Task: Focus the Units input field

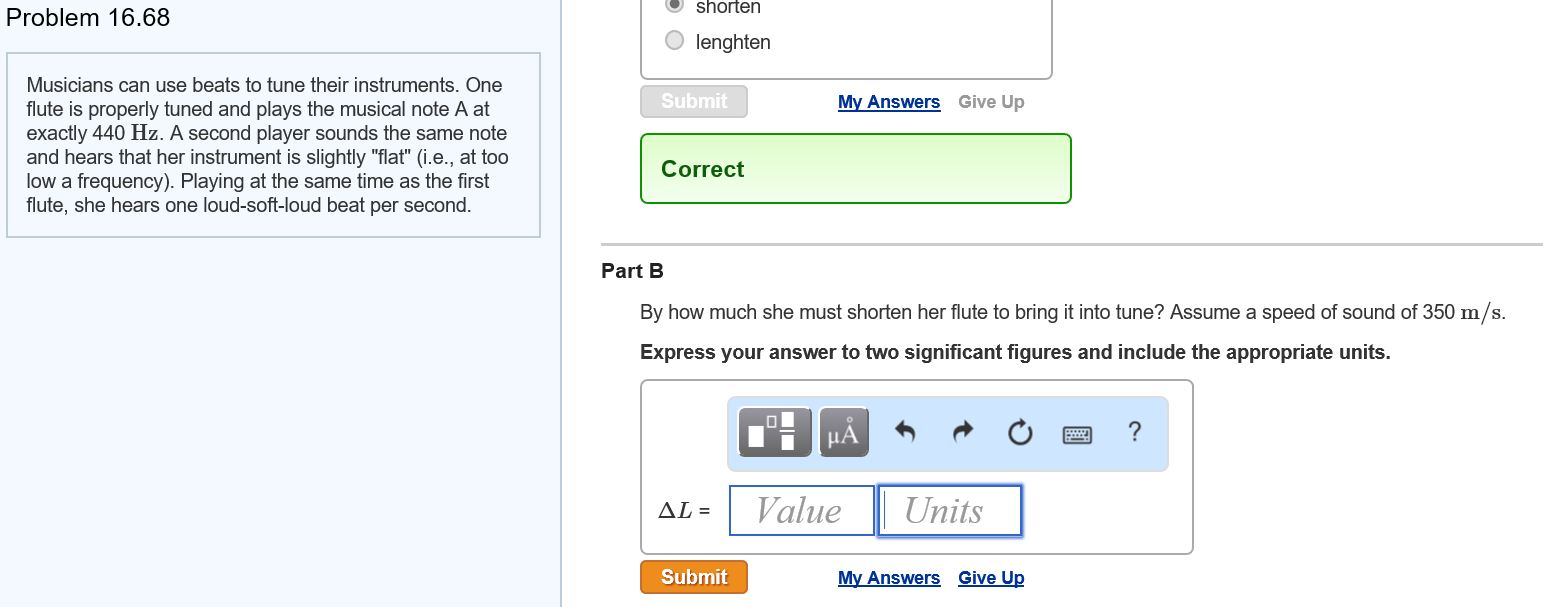Action: tap(950, 511)
